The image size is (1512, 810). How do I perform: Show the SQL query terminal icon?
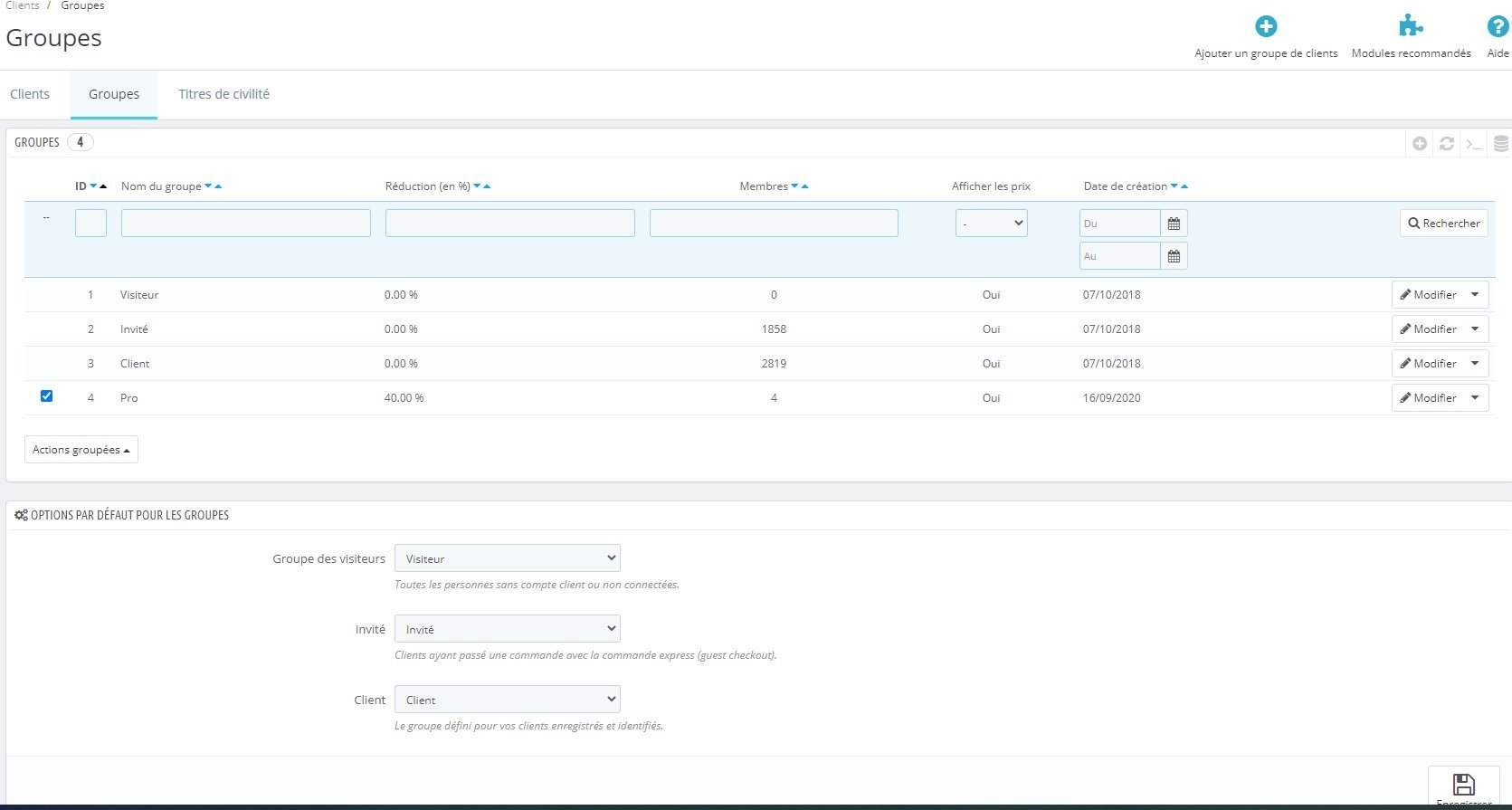coord(1474,143)
